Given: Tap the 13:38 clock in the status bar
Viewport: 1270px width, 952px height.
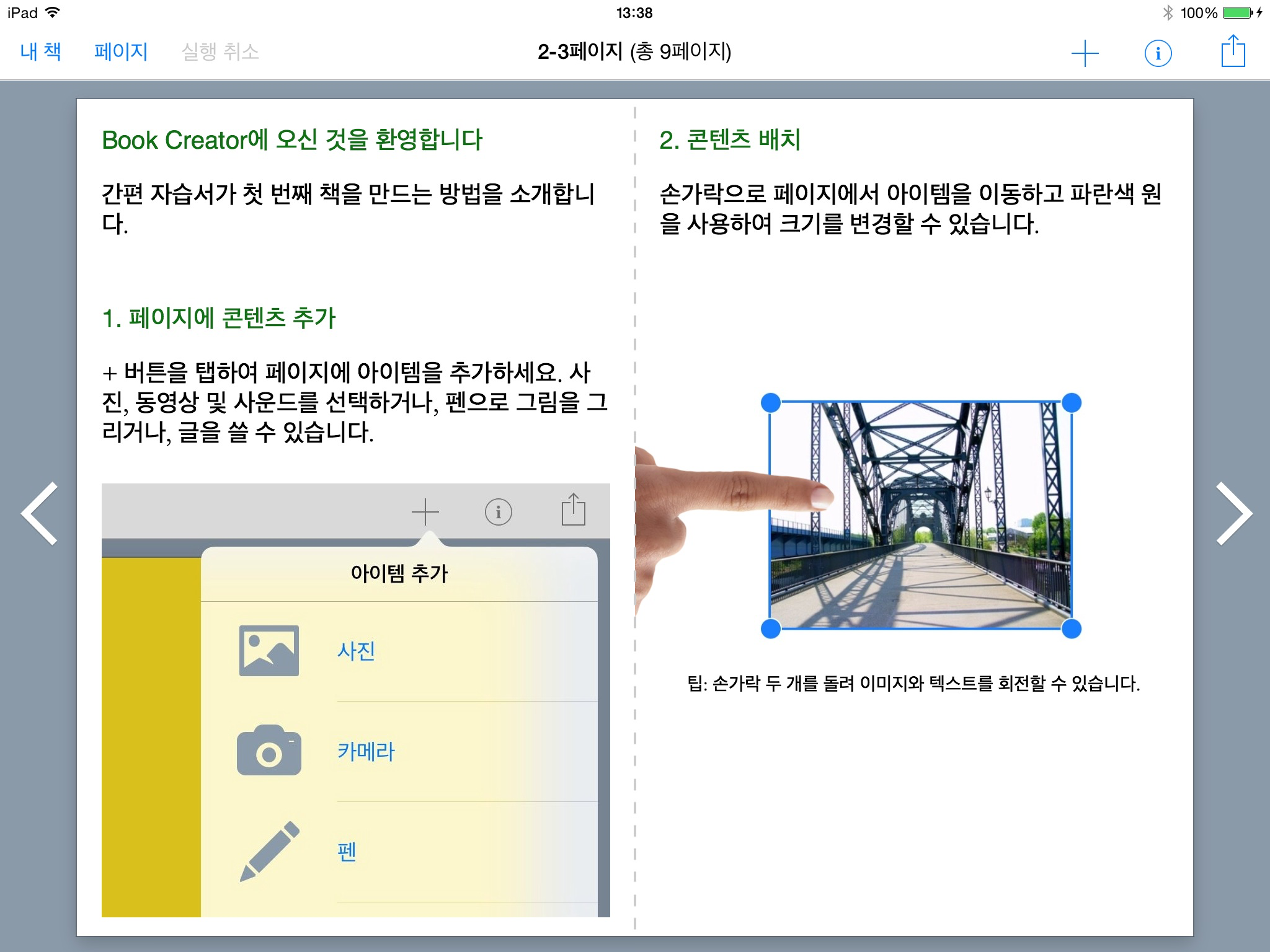Looking at the screenshot, I should 634,12.
